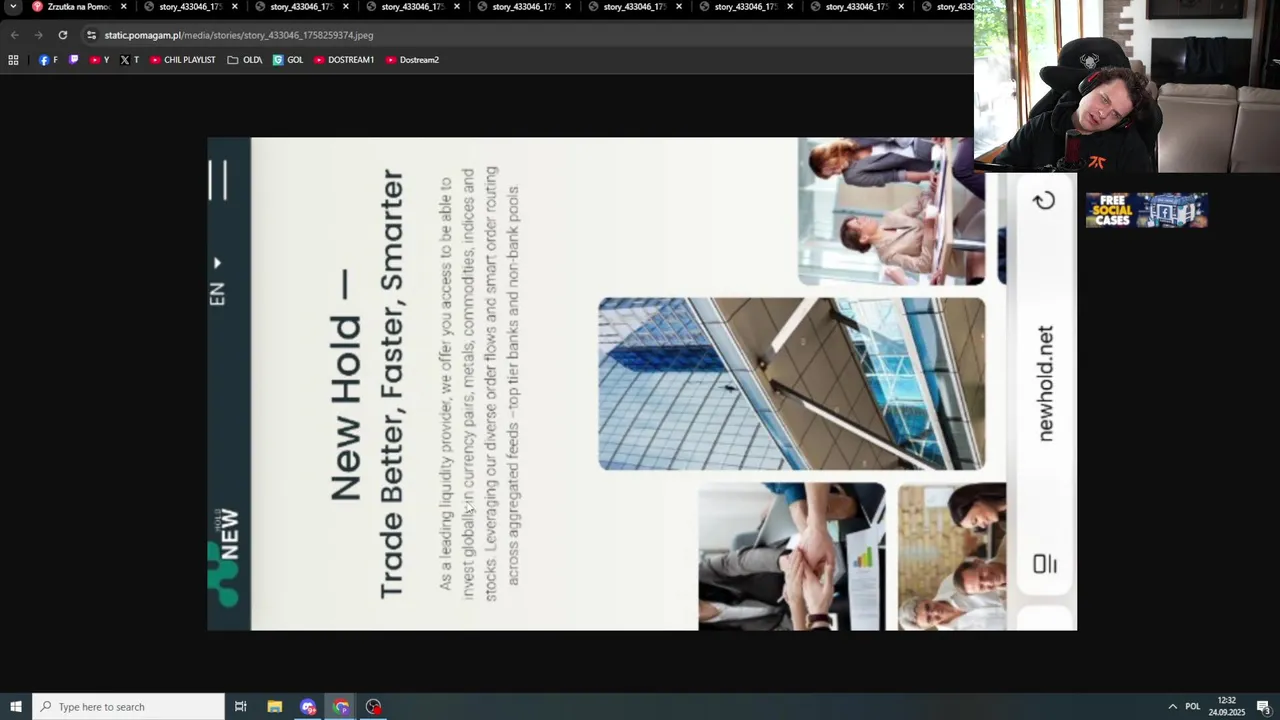Click the glass building photo in the image

(x=791, y=384)
